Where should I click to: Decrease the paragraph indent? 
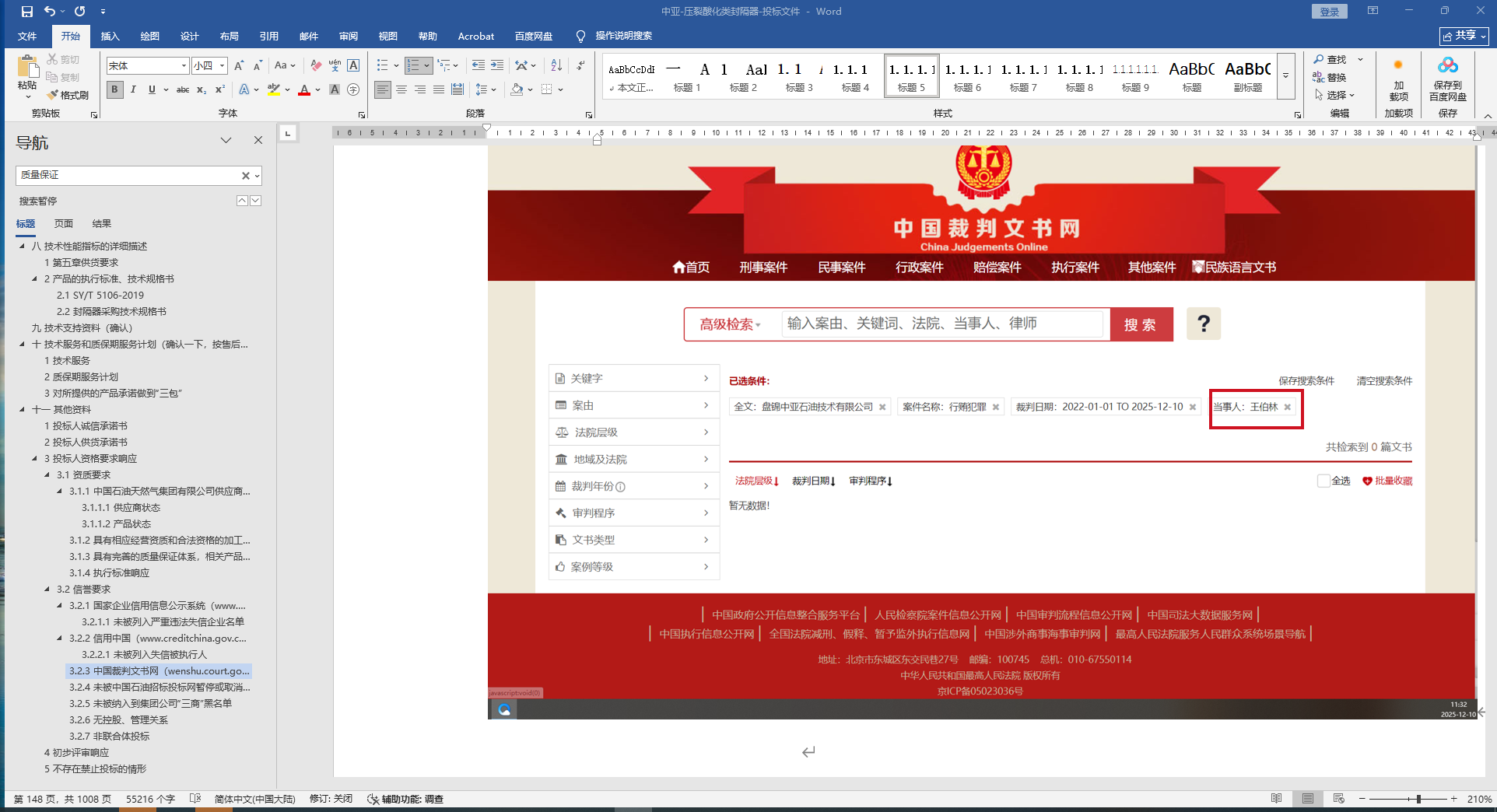(x=479, y=66)
